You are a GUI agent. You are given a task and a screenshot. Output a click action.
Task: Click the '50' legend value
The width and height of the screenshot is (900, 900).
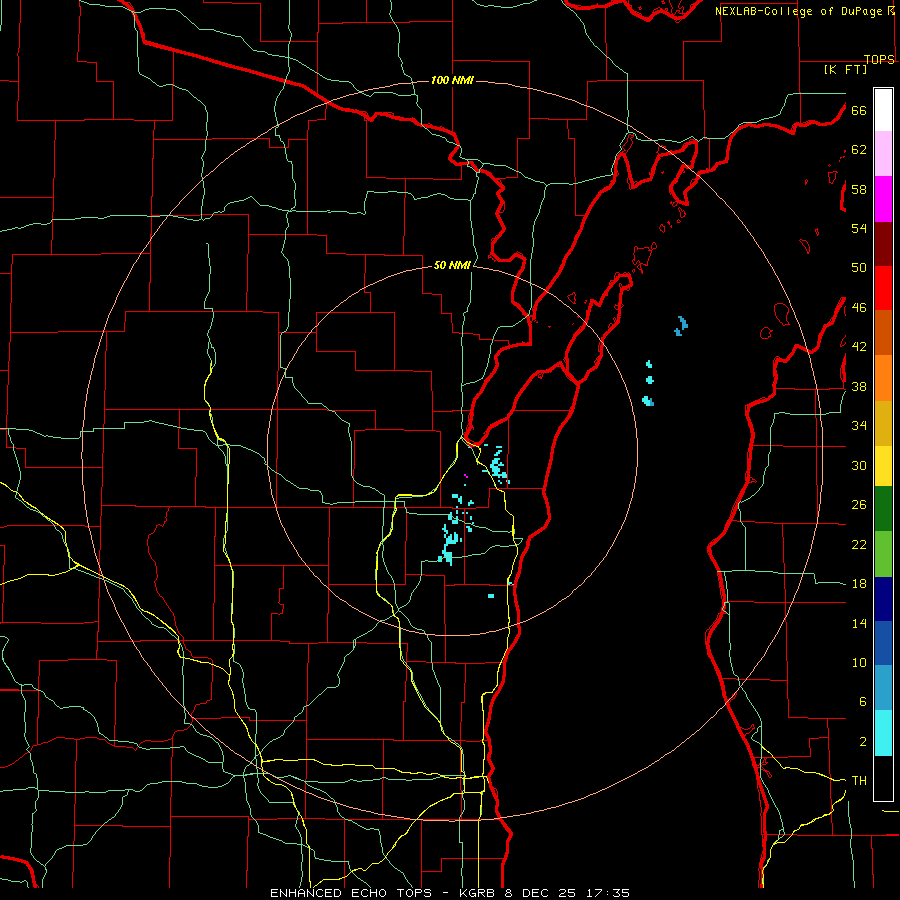[859, 268]
